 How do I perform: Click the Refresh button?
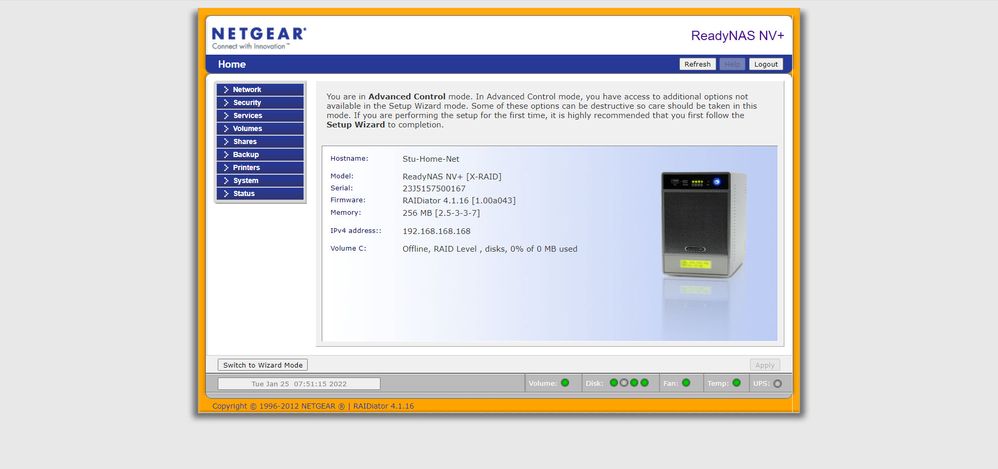coord(698,64)
